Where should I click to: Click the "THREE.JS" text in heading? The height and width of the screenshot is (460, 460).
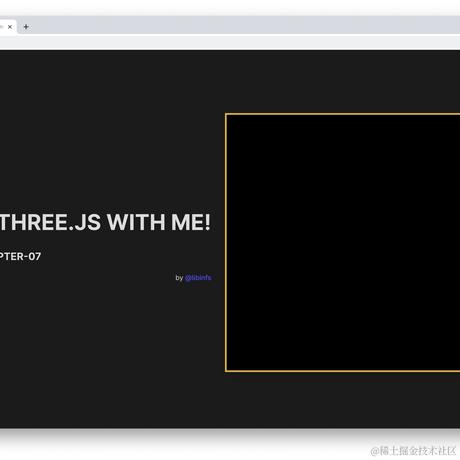50,222
